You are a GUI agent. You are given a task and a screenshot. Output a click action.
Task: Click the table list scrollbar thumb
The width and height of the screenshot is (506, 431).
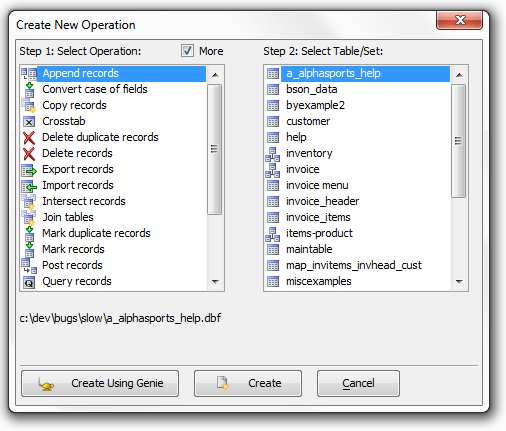click(458, 141)
